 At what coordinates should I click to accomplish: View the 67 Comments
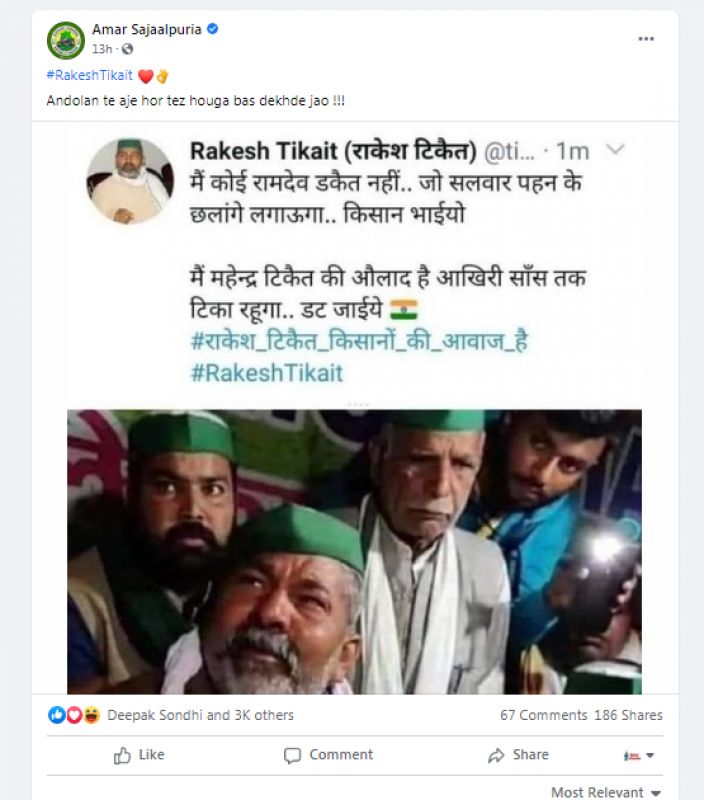(x=543, y=715)
